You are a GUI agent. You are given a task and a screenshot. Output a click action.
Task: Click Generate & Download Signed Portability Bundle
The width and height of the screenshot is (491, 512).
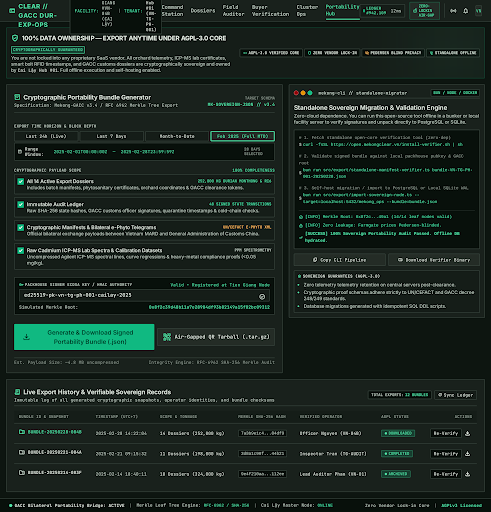(84, 337)
